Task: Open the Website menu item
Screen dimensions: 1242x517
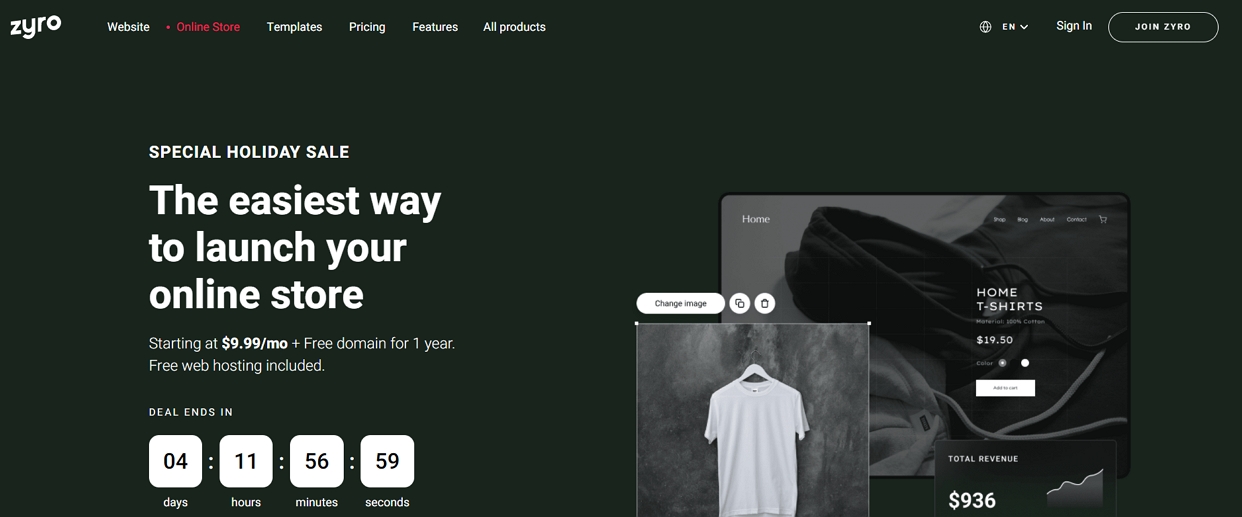Action: 128,27
